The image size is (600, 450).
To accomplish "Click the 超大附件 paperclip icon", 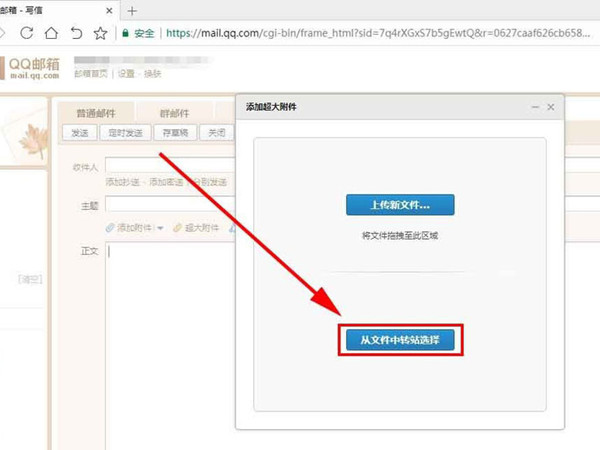I will coord(177,228).
